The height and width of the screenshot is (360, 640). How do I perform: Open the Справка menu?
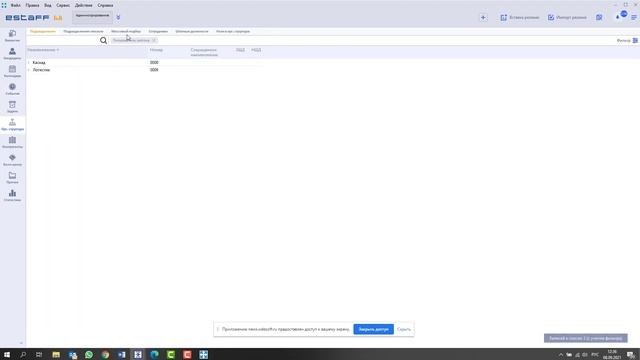coord(105,5)
